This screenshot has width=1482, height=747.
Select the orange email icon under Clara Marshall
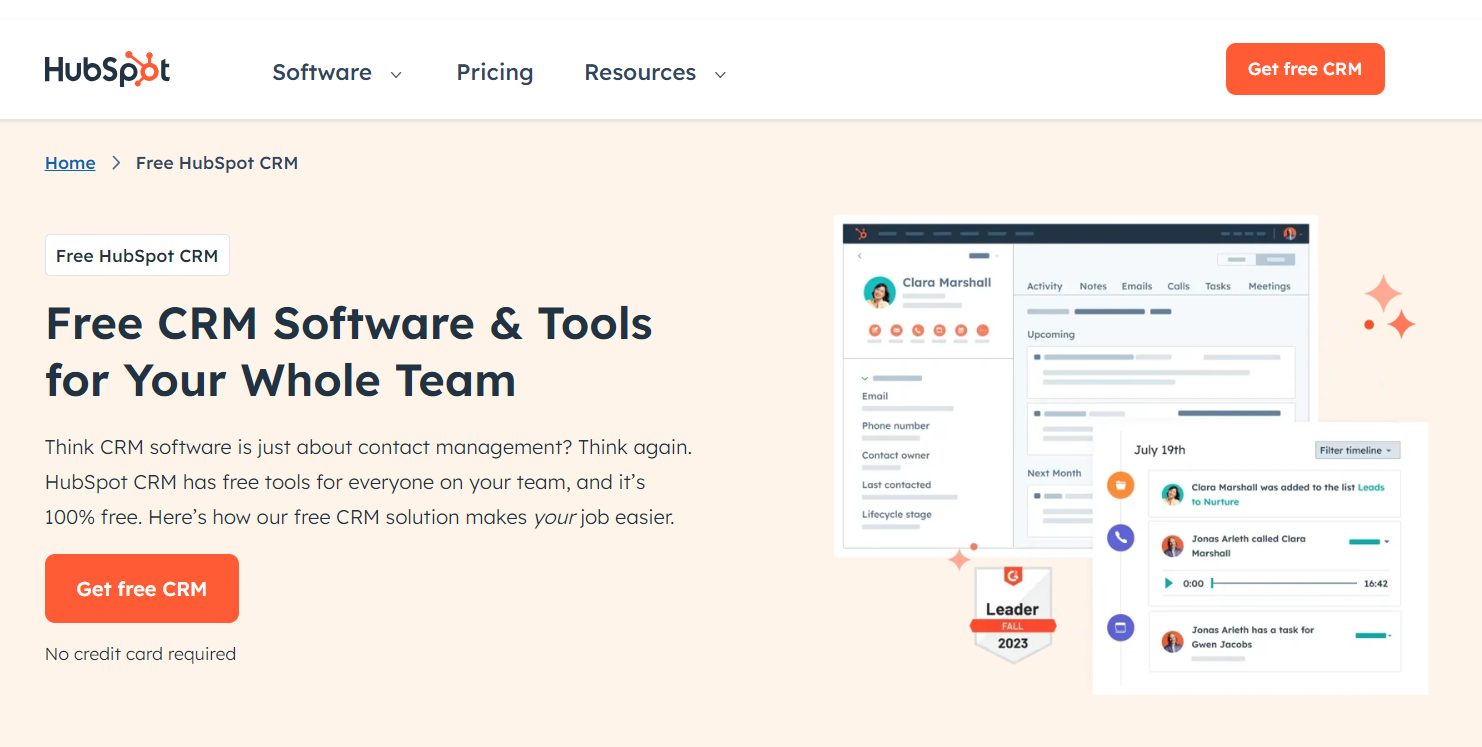[897, 331]
